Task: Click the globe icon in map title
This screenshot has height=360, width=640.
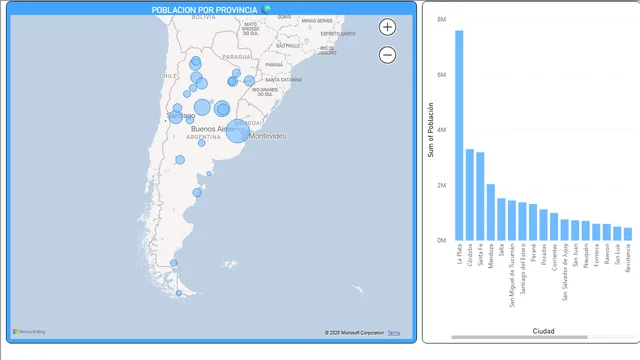Action: pos(266,9)
